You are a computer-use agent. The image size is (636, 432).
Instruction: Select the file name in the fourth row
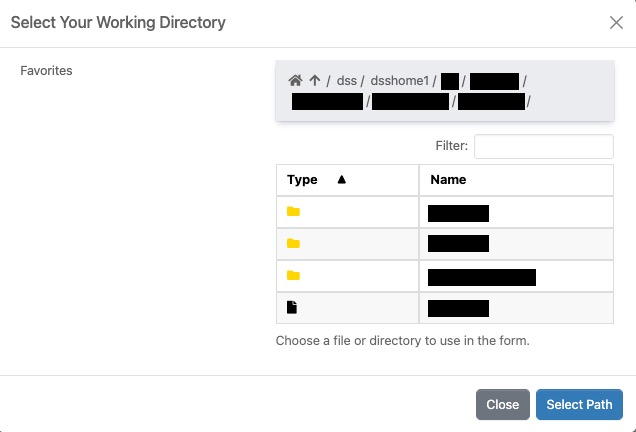[x=458, y=308]
